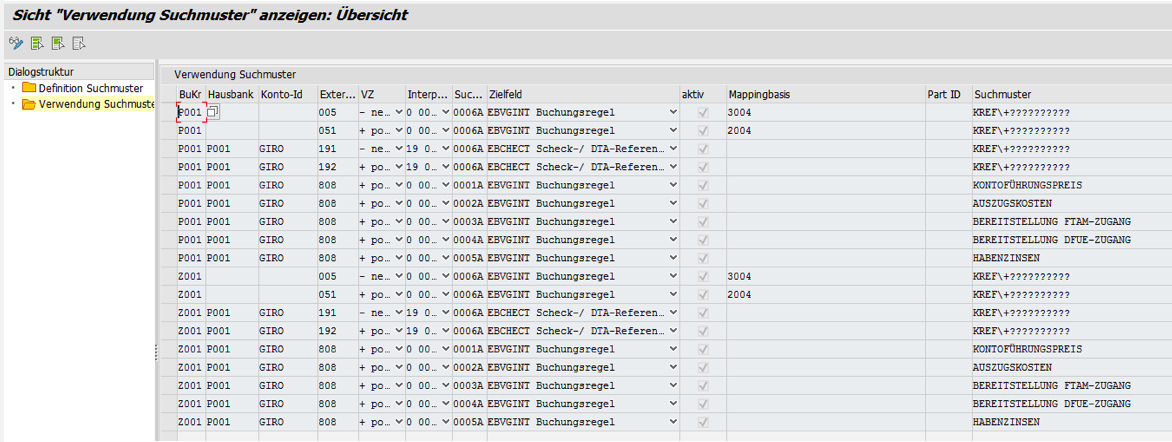Image resolution: width=1172 pixels, height=442 pixels.
Task: Open Interpretation dropdown in P001 row 192
Action: pyautogui.click(x=445, y=167)
